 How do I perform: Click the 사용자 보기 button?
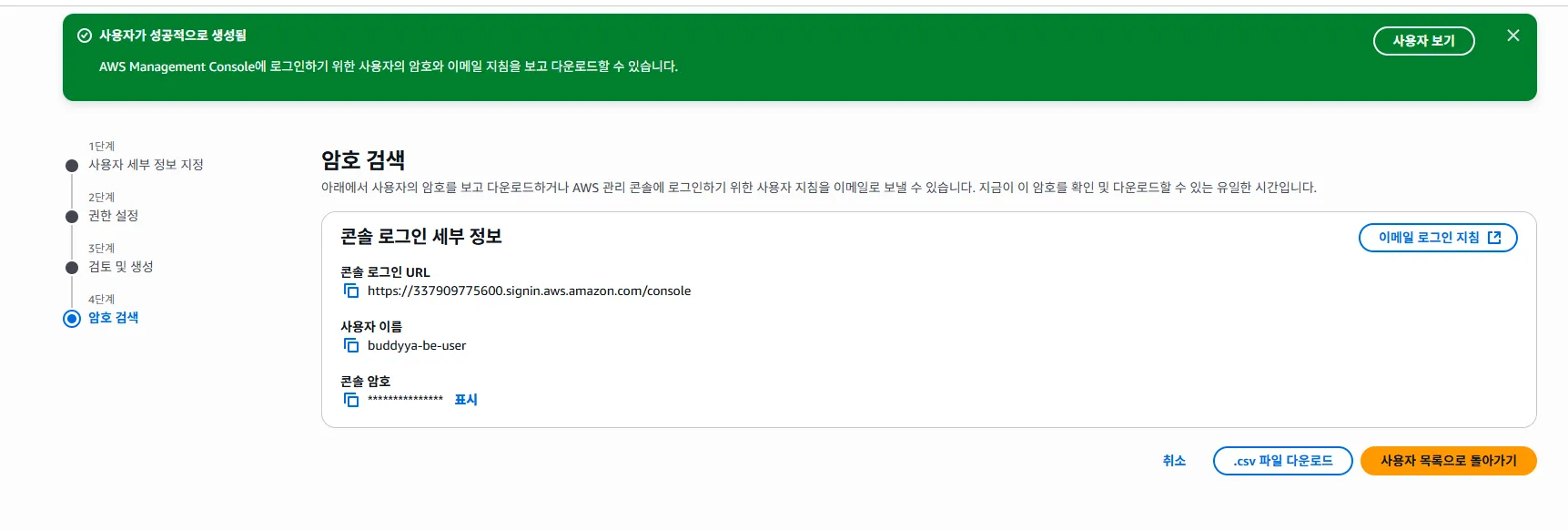click(1423, 41)
